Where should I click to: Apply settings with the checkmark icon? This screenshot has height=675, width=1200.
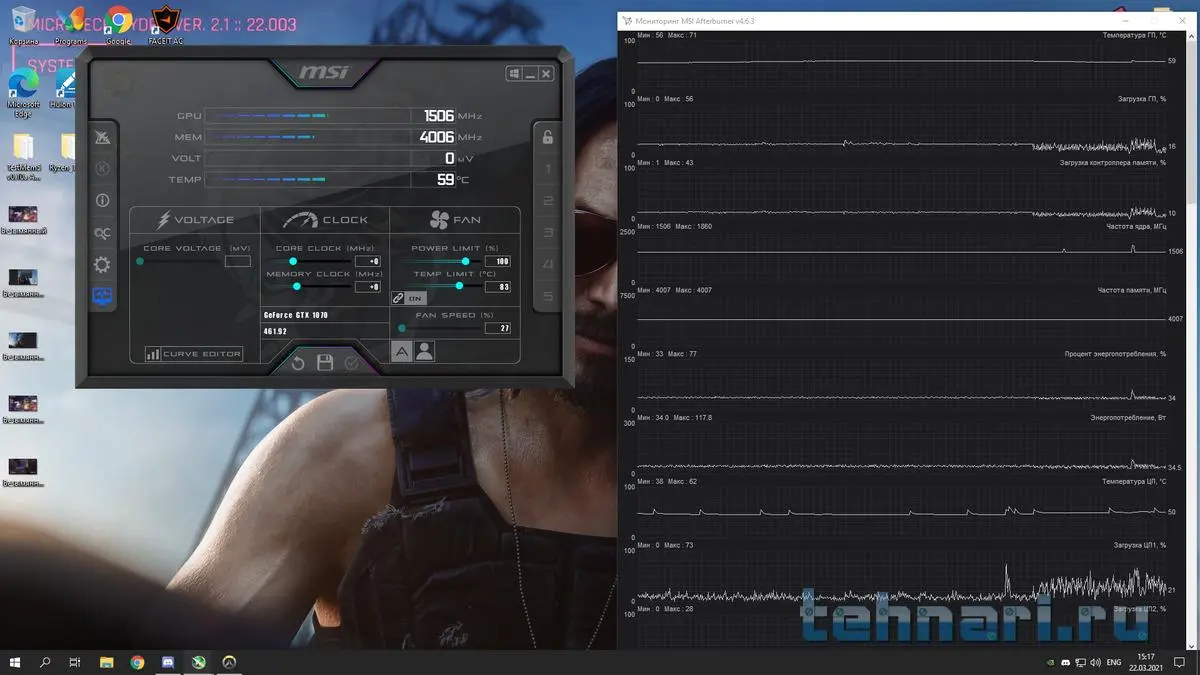351,363
